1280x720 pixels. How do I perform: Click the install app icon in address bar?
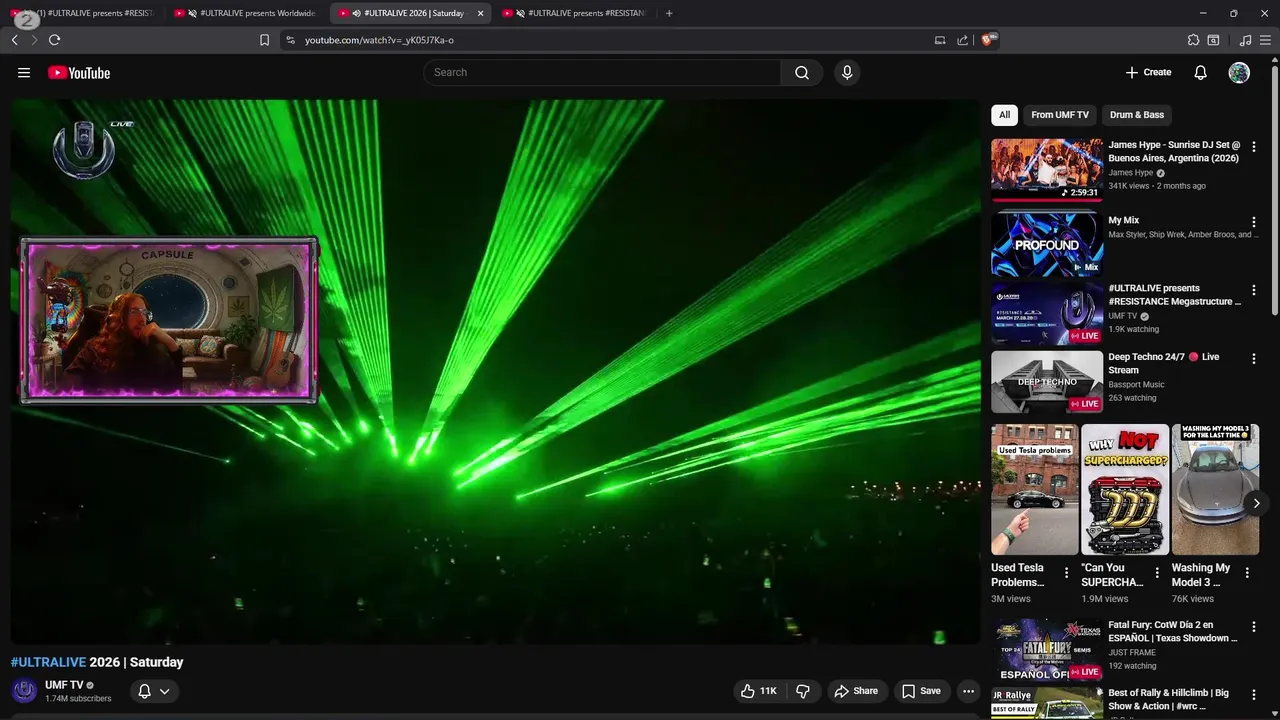click(x=940, y=40)
